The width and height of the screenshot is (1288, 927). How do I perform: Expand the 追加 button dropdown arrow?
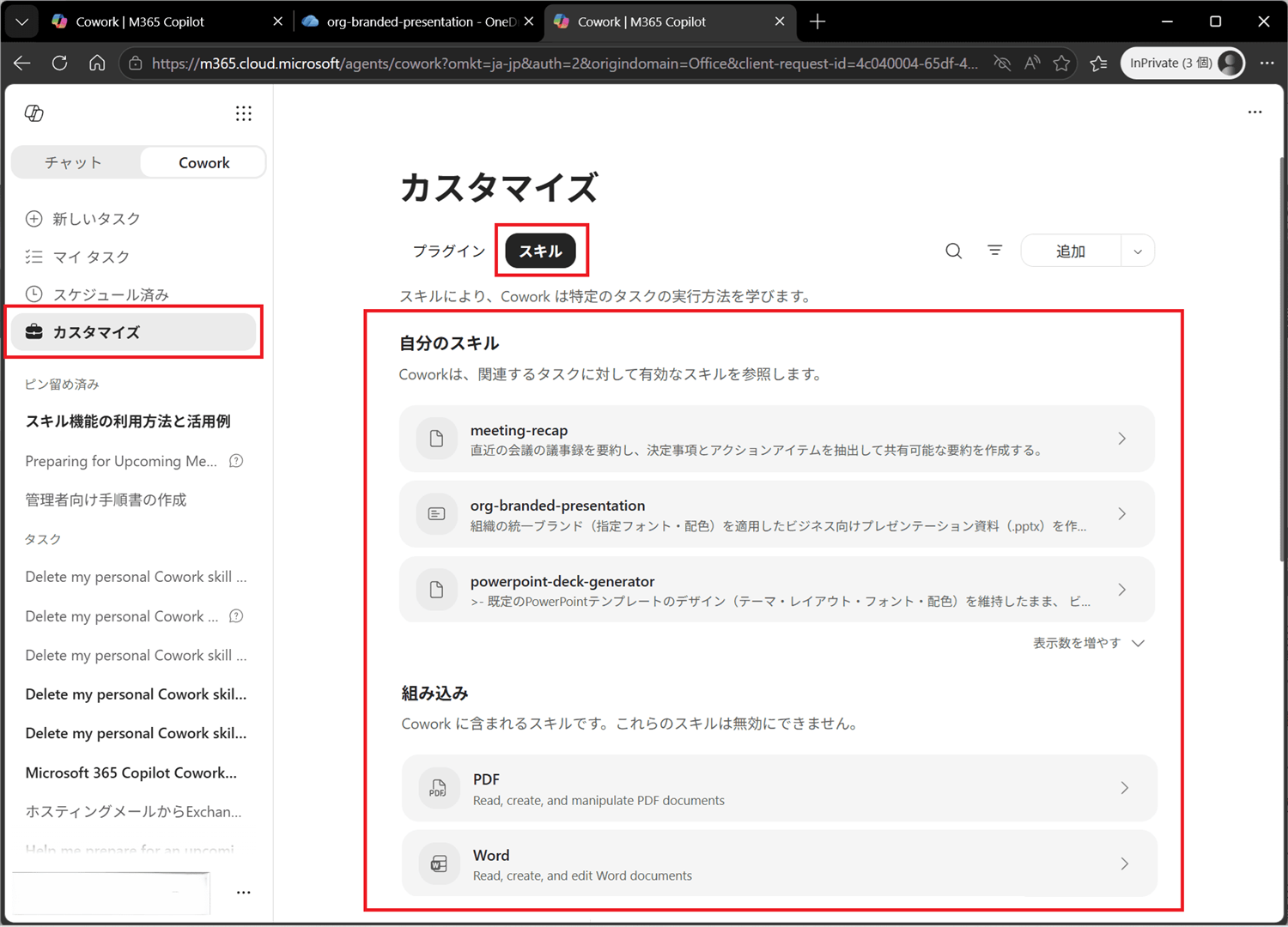(x=1138, y=251)
